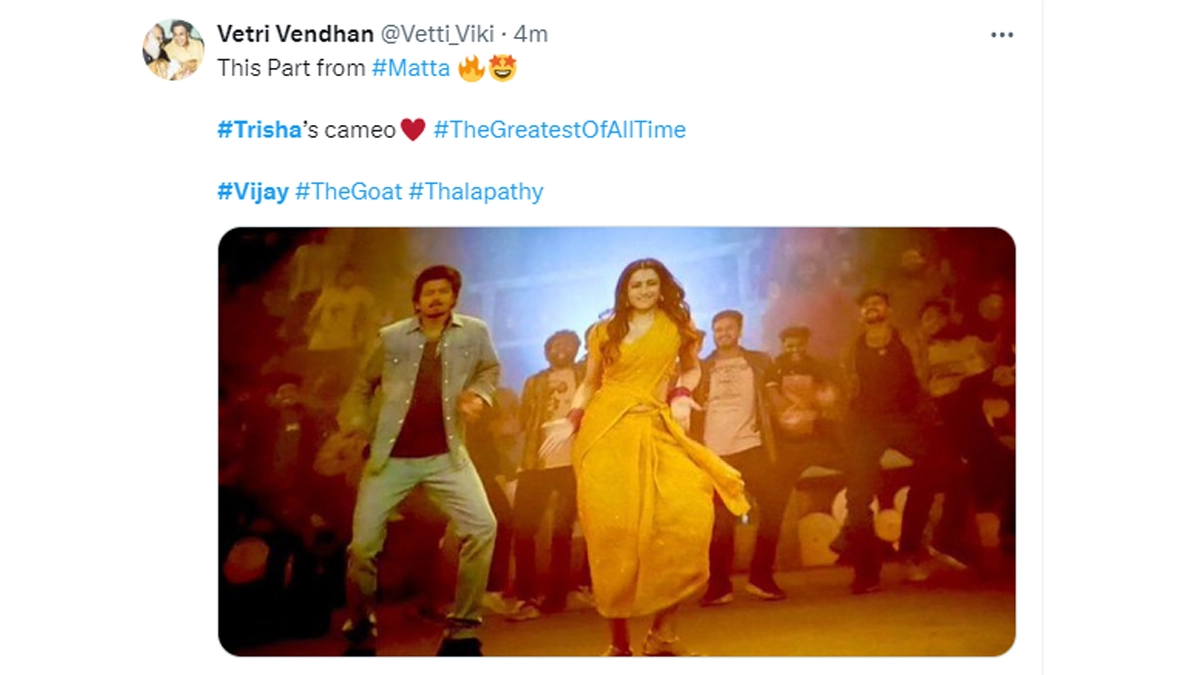Open the tweet's more options menu
Screen dimensions: 1200x675
click(1001, 35)
